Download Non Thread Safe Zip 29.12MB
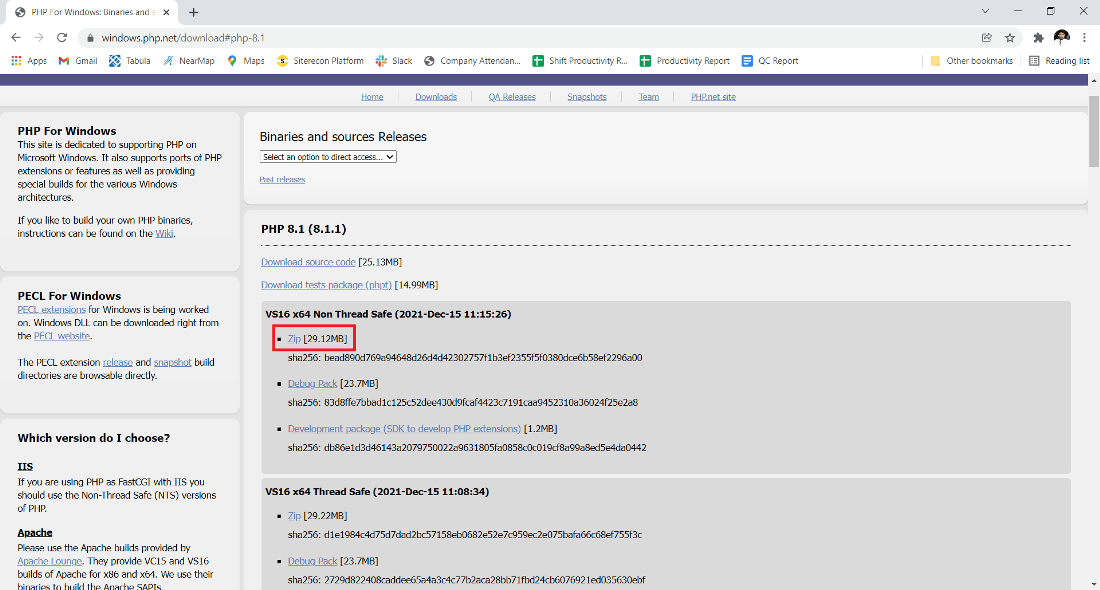The image size is (1100, 590). [x=294, y=339]
